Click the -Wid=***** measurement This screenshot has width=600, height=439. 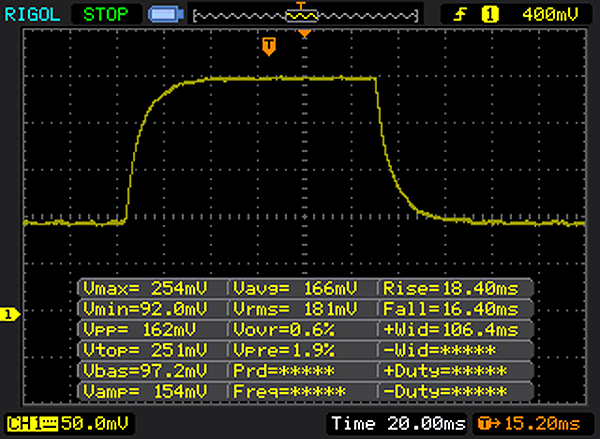coord(439,350)
